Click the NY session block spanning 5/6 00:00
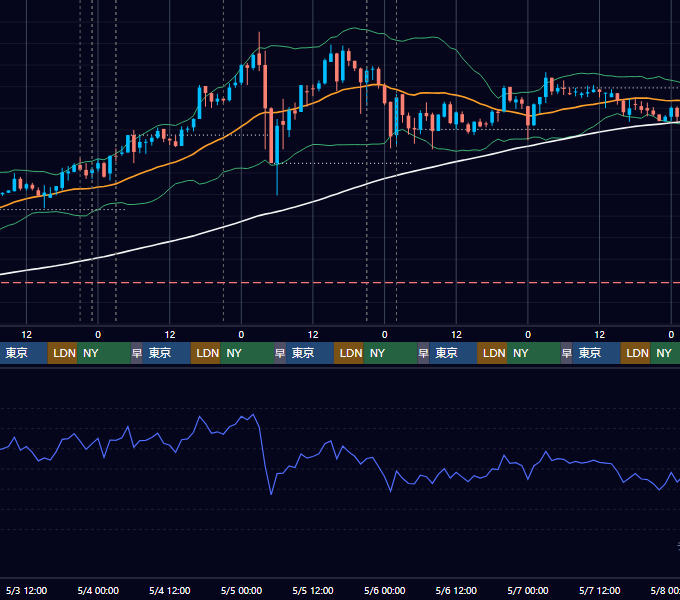The width and height of the screenshot is (680, 600). point(390,353)
